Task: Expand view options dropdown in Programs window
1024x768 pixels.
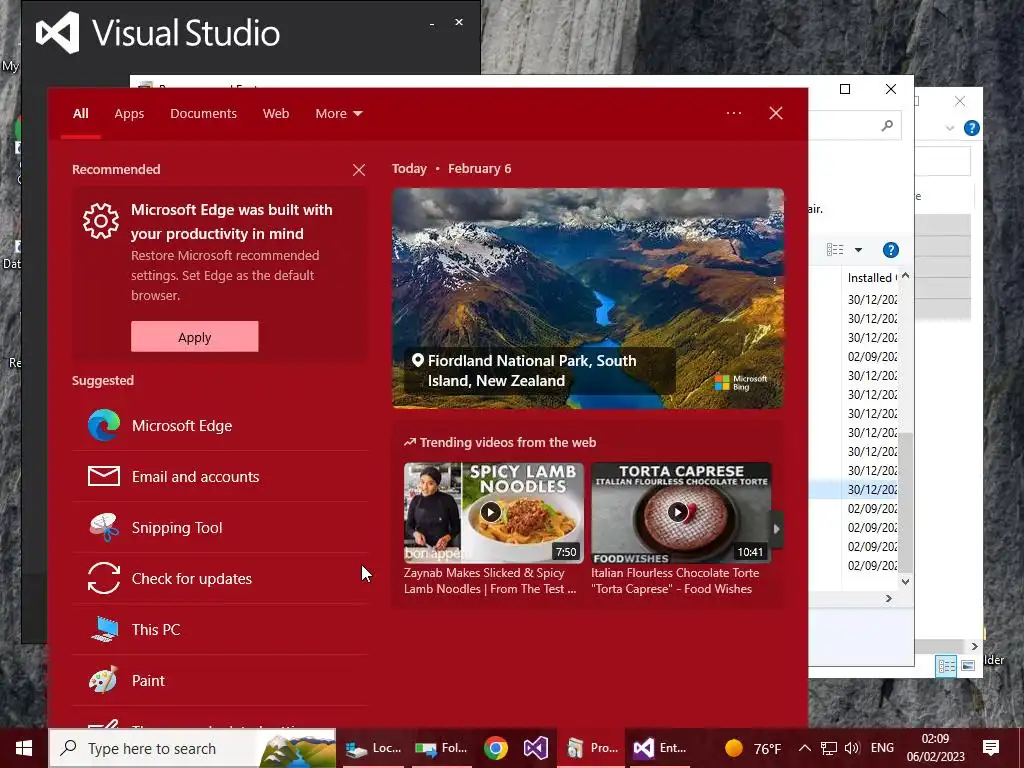Action: (x=859, y=249)
